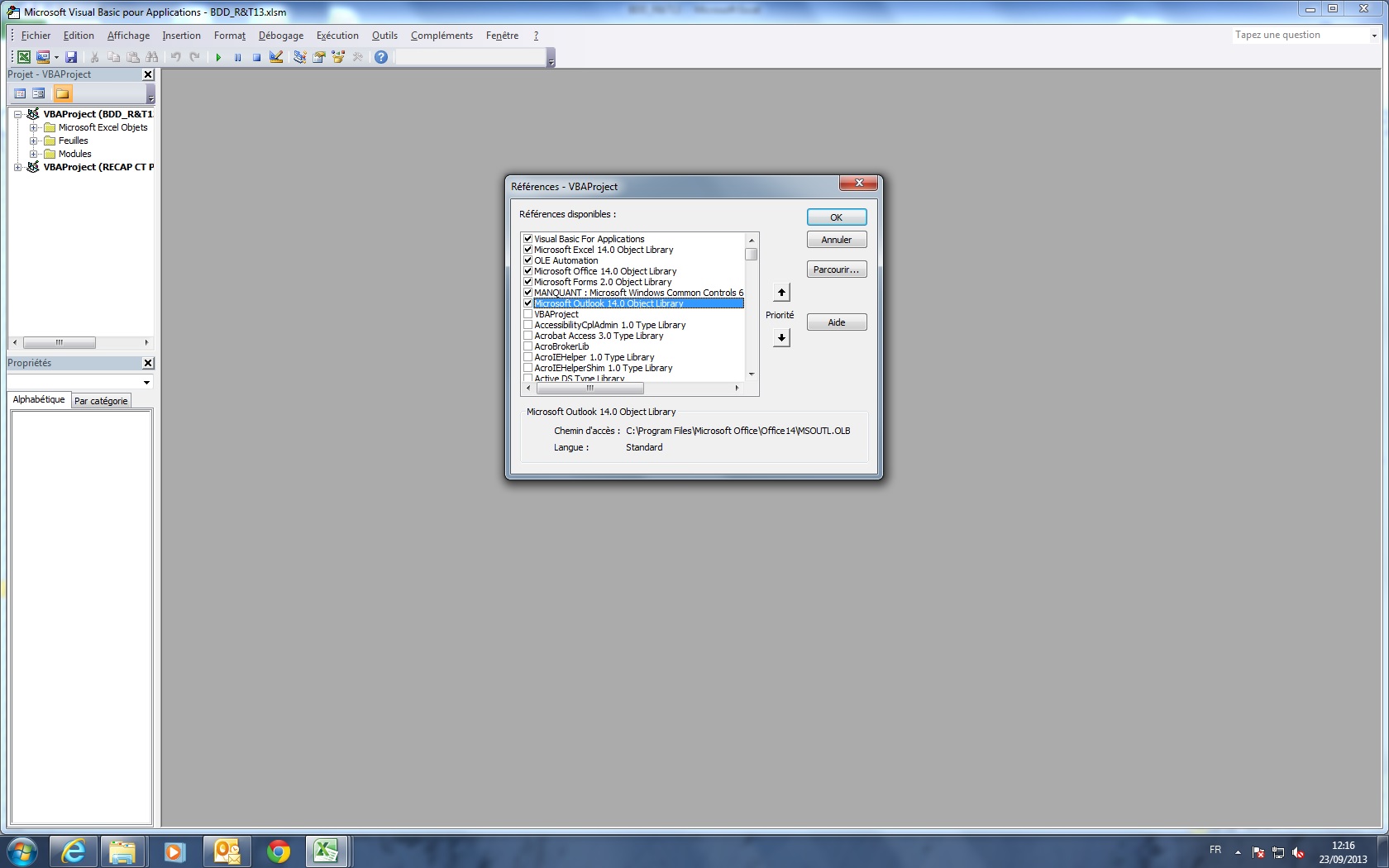Click the Stop (Reset) square icon
The image size is (1389, 868).
[256, 57]
